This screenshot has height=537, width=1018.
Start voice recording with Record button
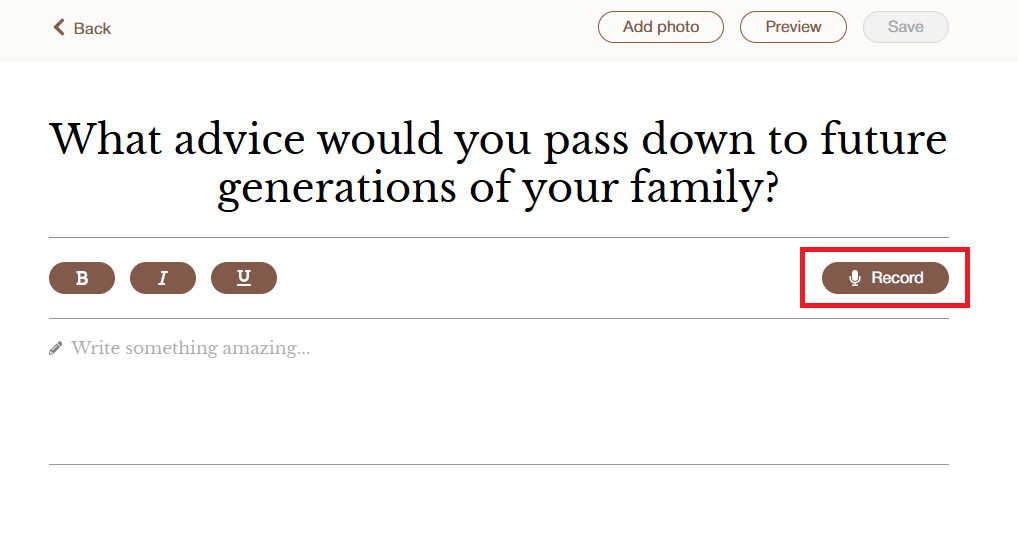point(886,278)
